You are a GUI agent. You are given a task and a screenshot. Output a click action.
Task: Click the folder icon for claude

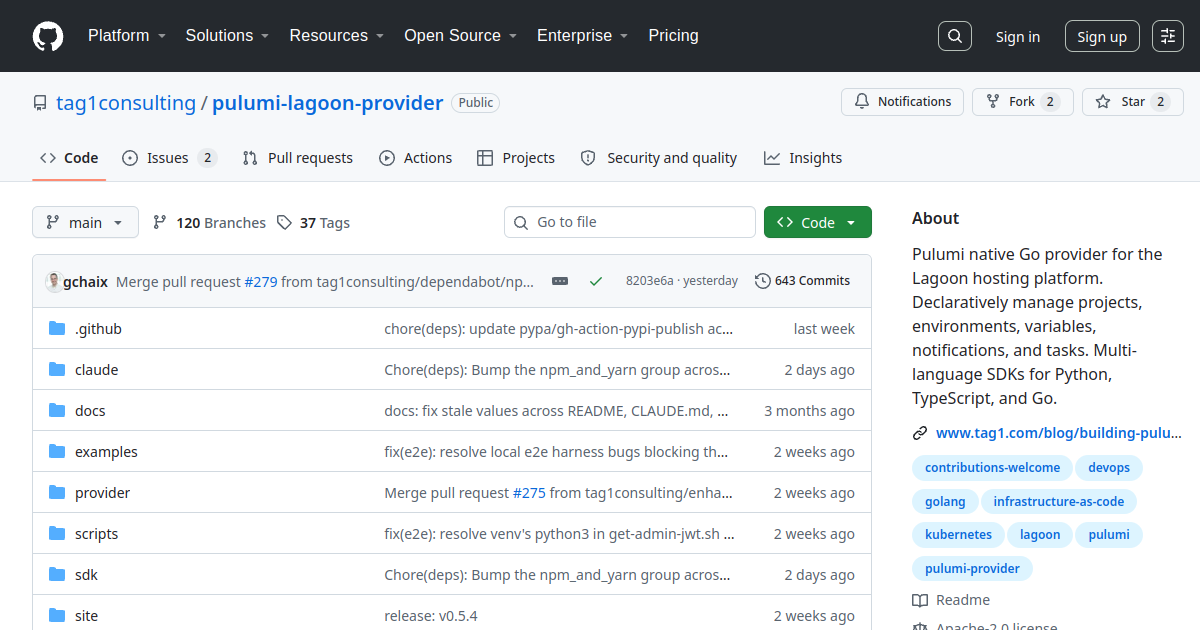[x=57, y=370]
